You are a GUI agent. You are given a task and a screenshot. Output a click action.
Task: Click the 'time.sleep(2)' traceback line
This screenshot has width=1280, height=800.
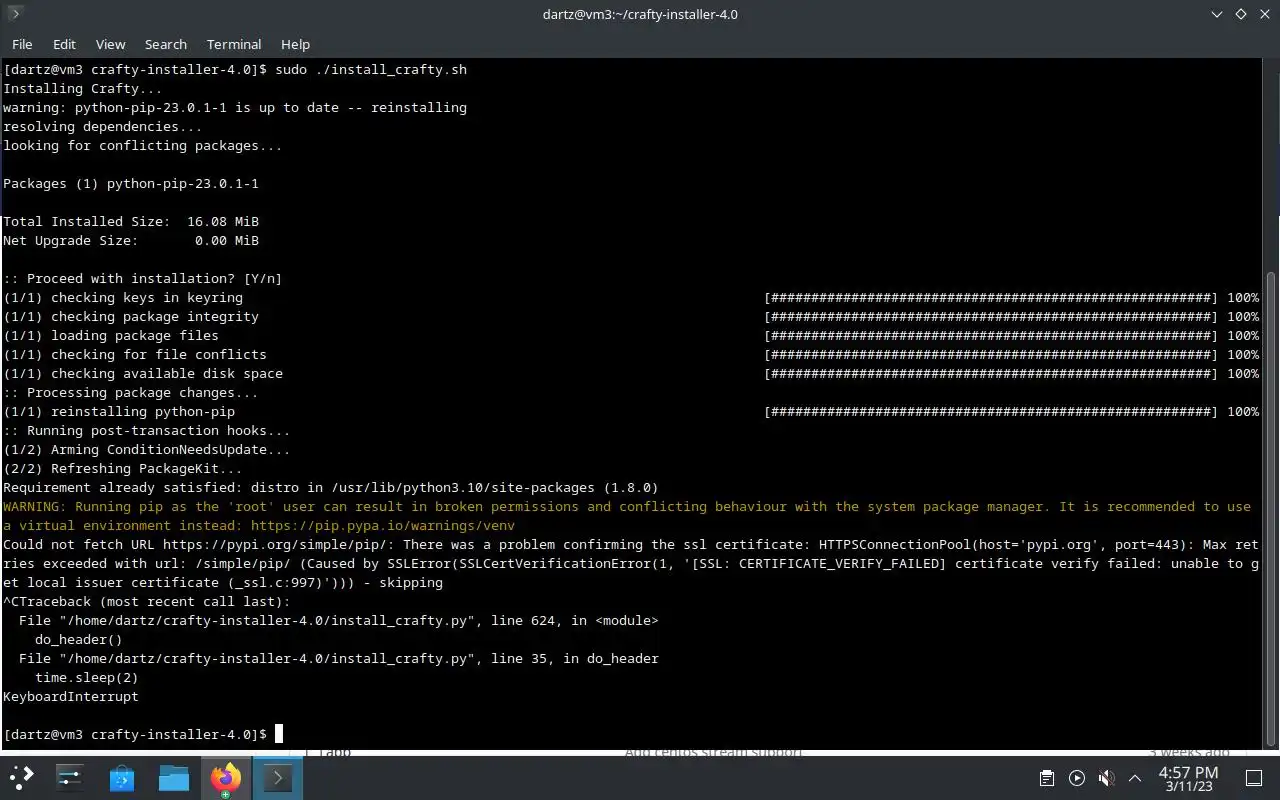point(87,677)
